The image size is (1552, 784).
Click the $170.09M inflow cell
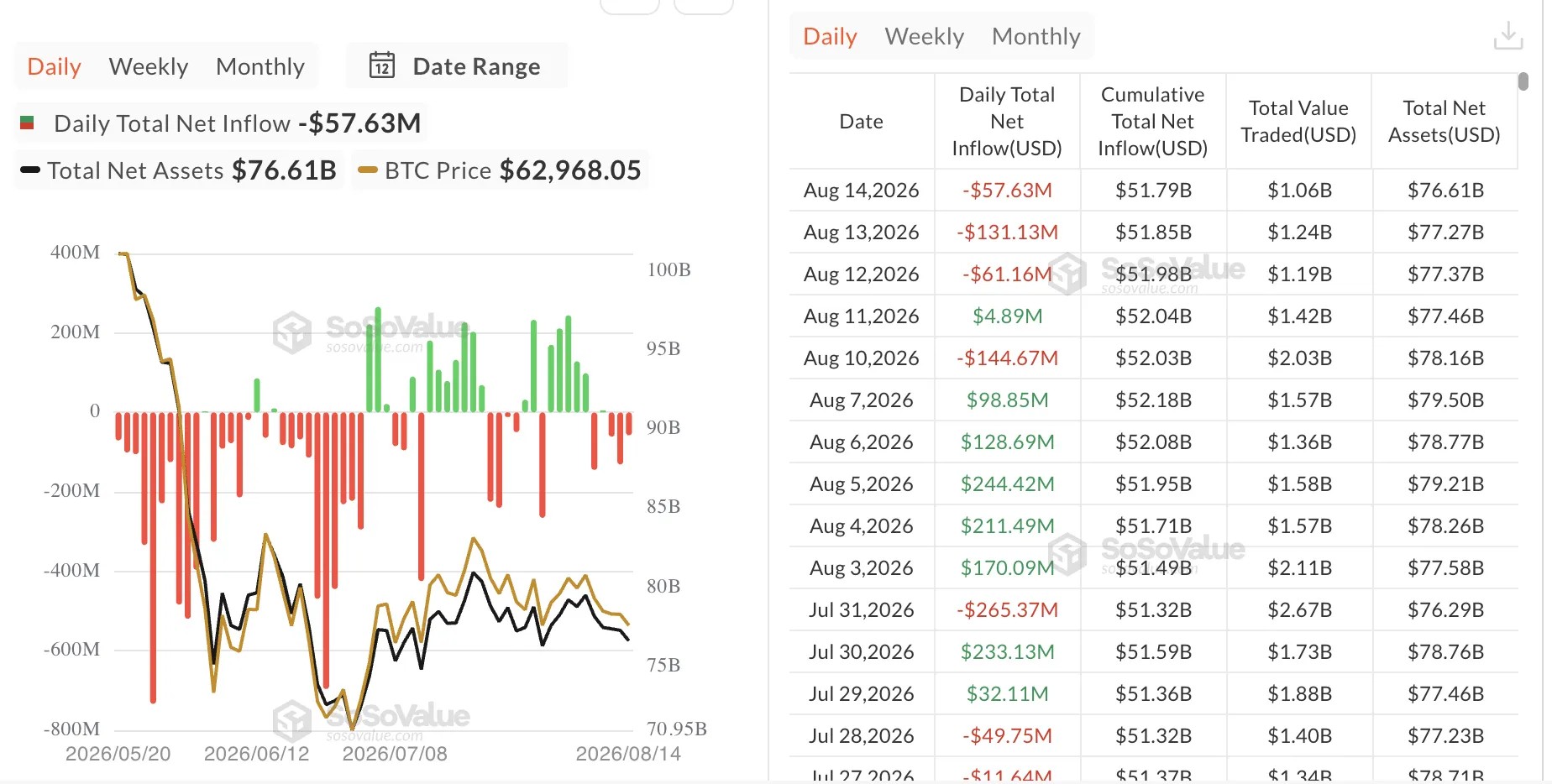(1007, 568)
